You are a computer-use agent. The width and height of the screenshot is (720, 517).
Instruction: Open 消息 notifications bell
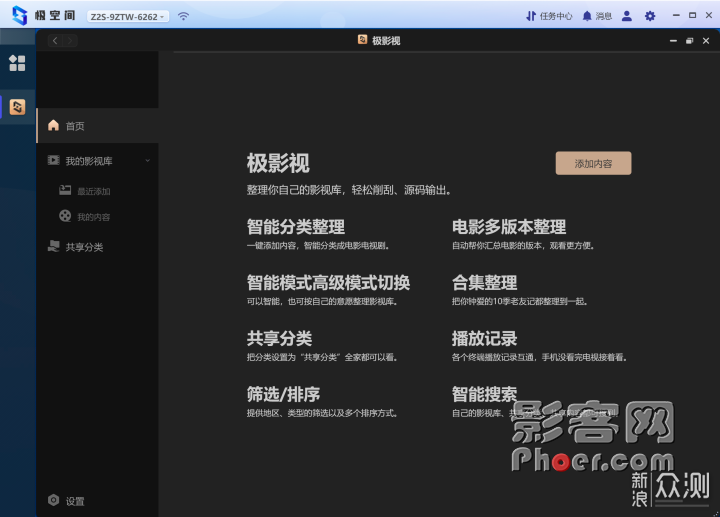click(x=597, y=16)
